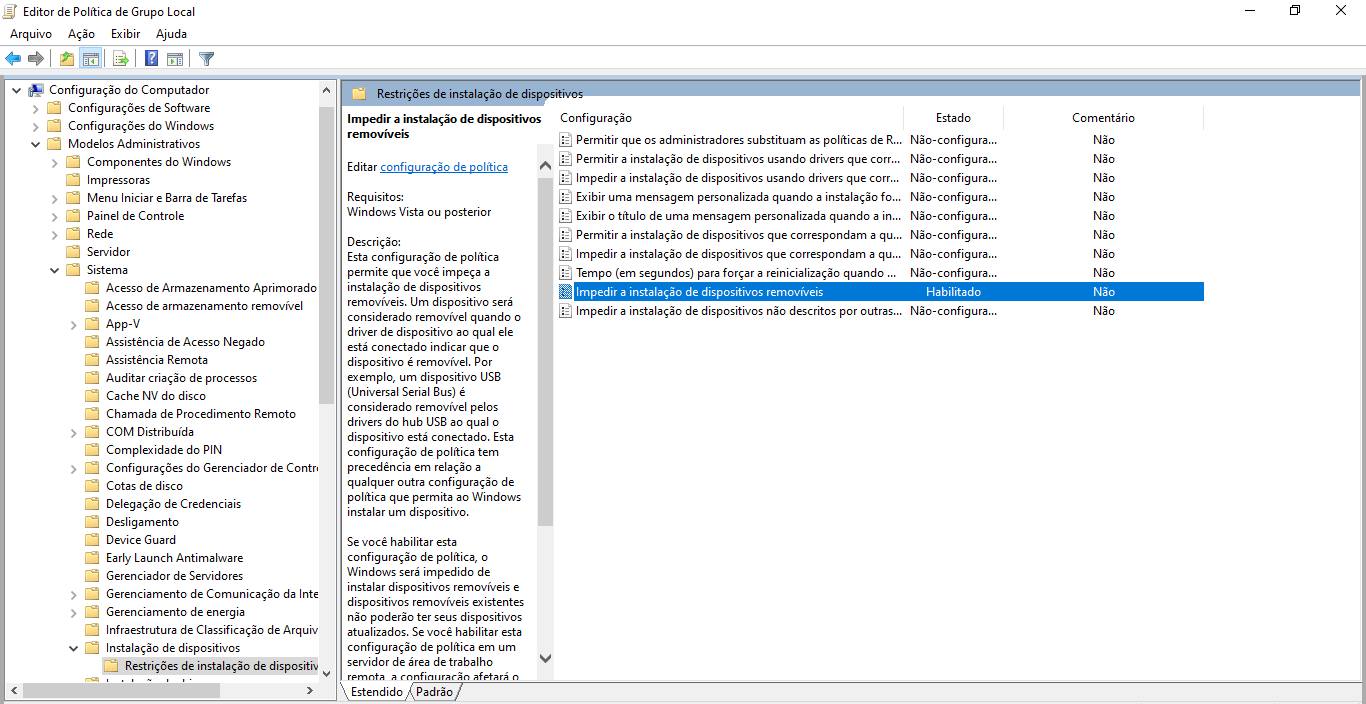Click the description pane scrollbar down arrow
The width and height of the screenshot is (1366, 704).
tap(545, 658)
